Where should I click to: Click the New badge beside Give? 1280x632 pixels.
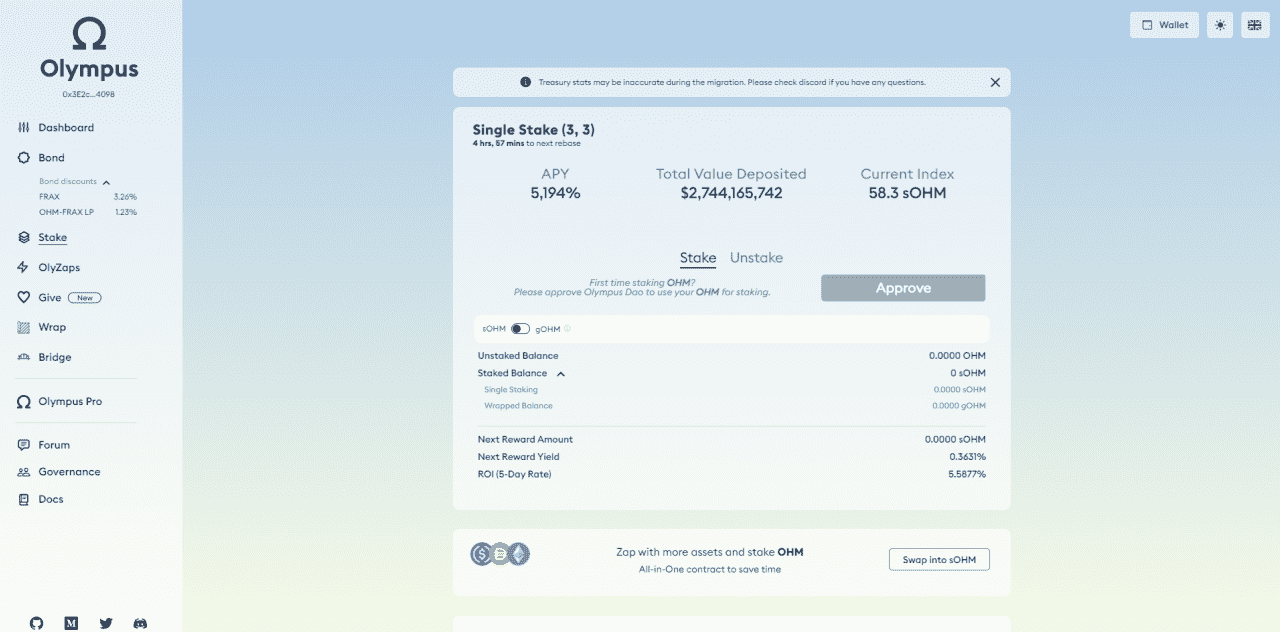tap(84, 298)
